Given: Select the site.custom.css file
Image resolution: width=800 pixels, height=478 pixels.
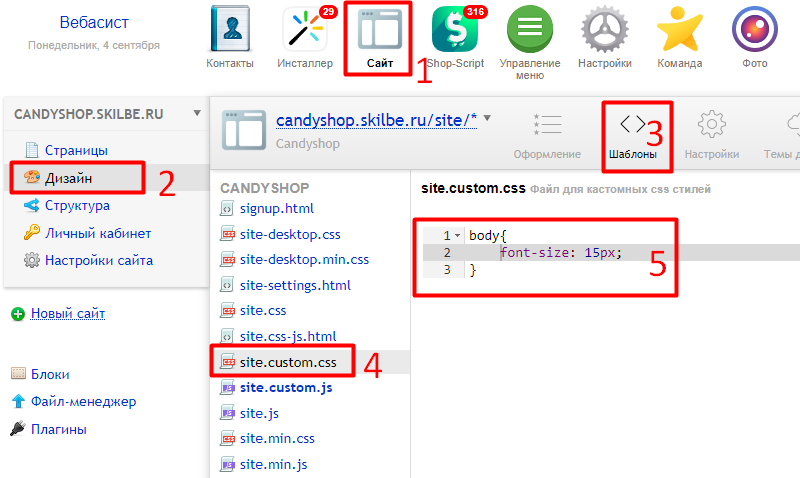Looking at the screenshot, I should [x=289, y=361].
